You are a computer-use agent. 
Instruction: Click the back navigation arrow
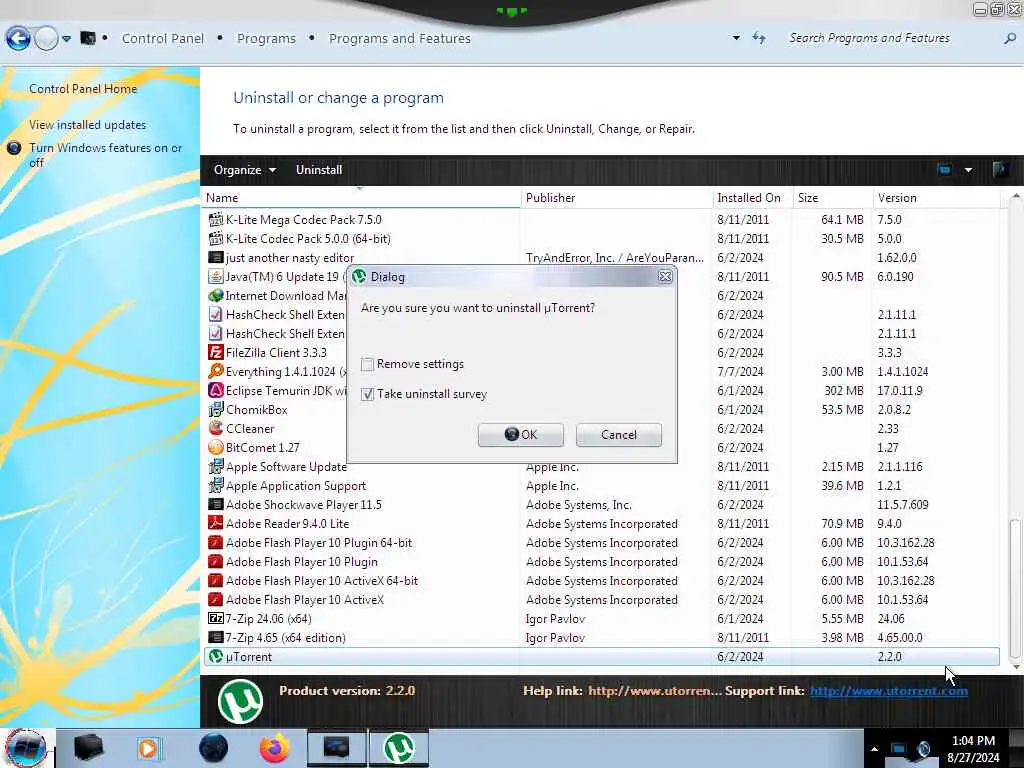pyautogui.click(x=18, y=39)
